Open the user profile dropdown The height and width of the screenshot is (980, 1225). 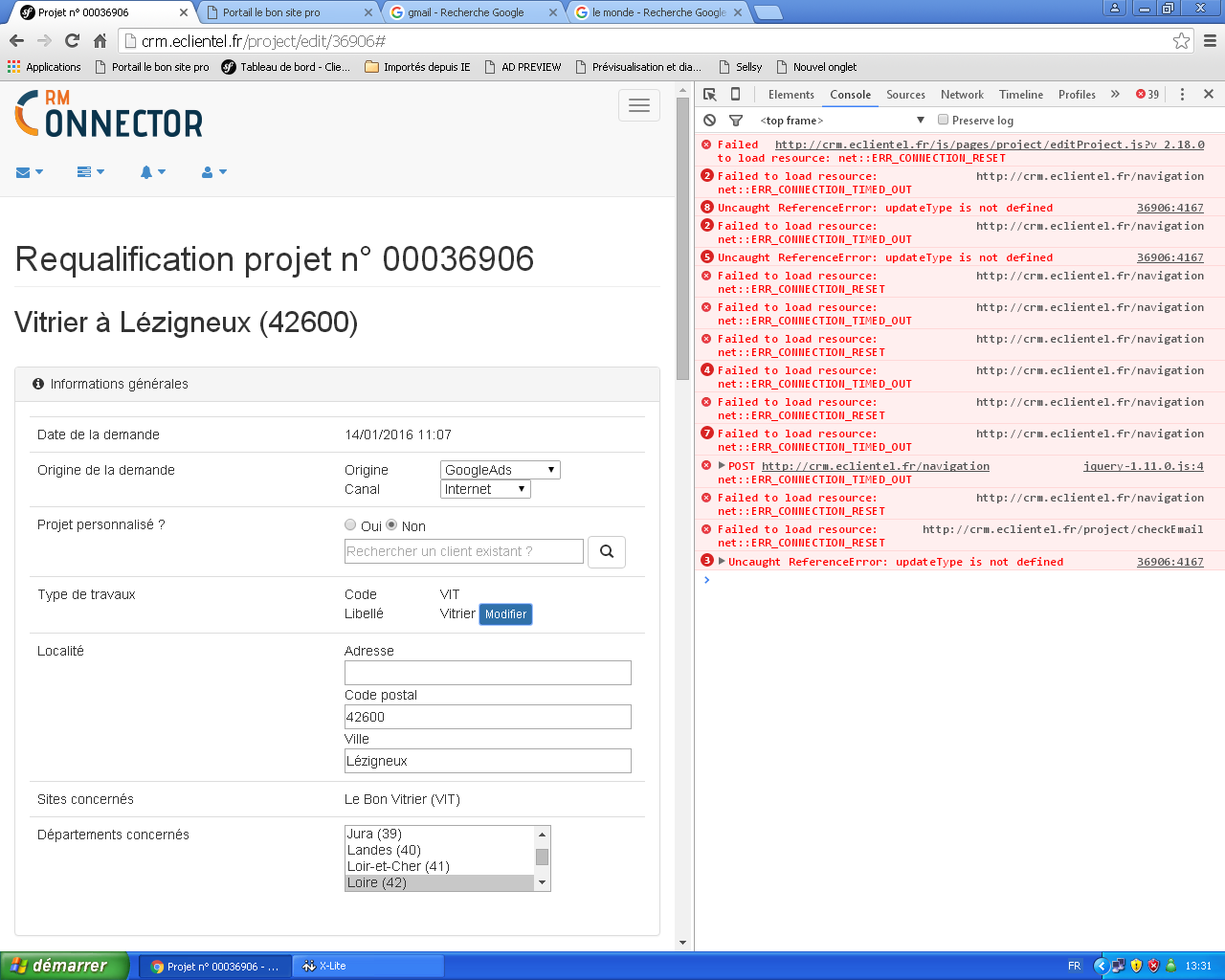coord(214,172)
